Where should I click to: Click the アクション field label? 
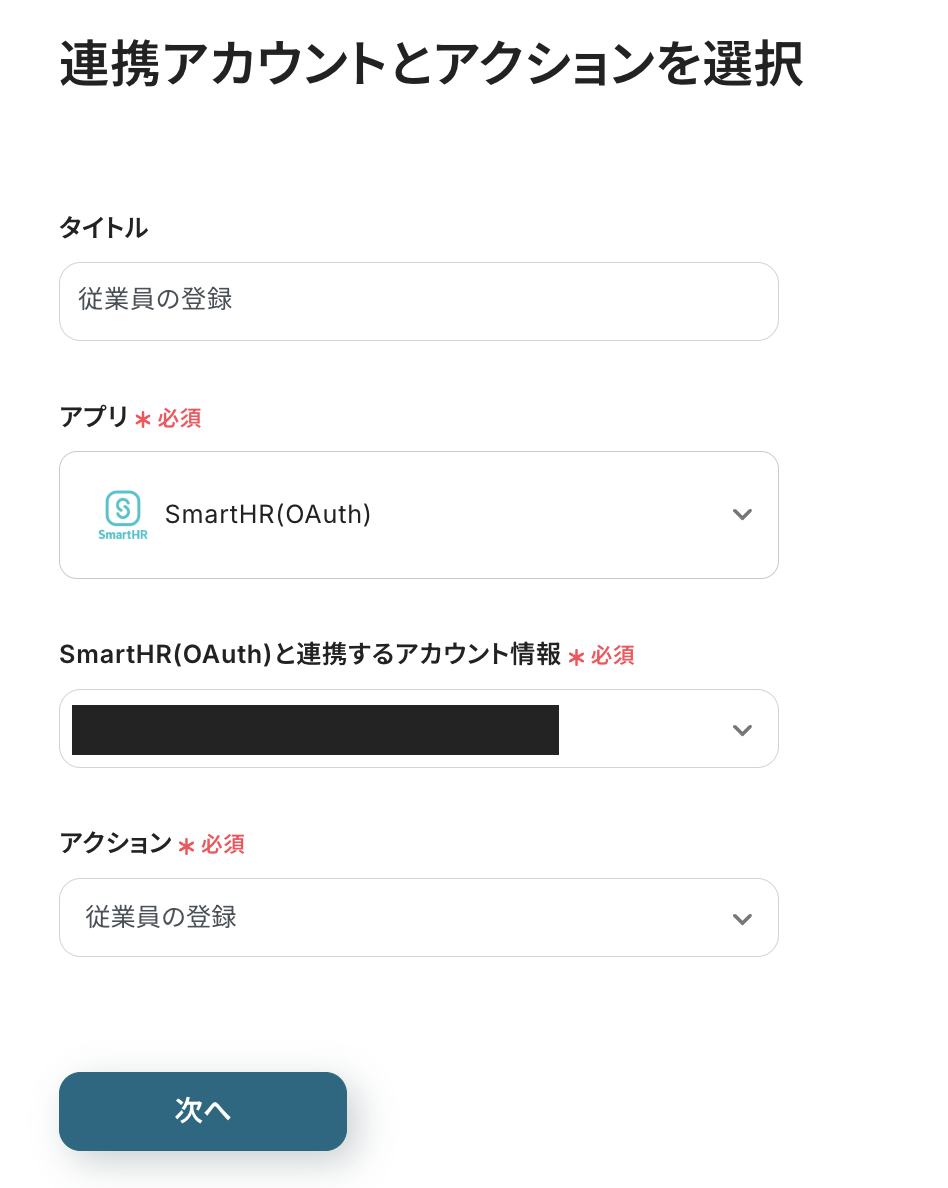click(115, 843)
